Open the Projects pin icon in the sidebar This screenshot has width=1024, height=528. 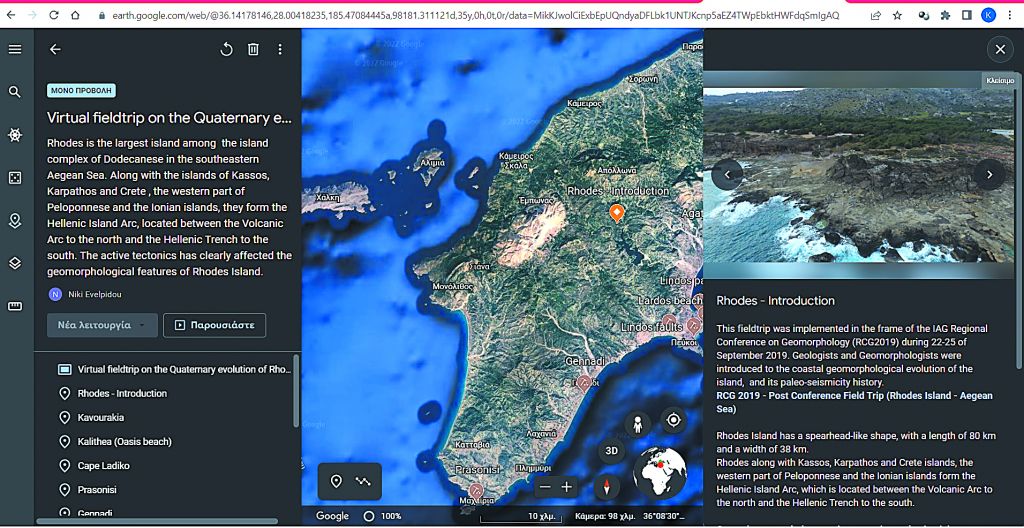(14, 221)
